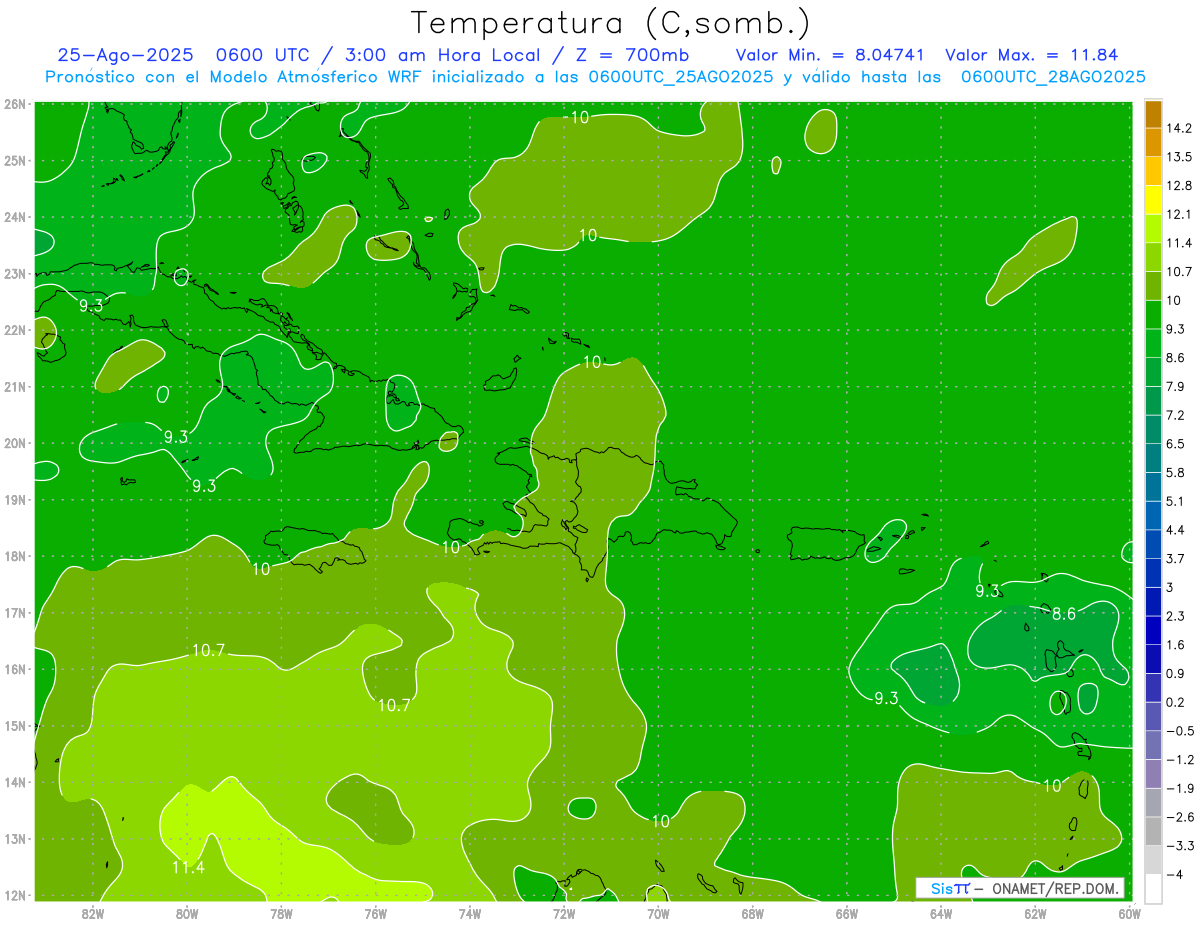Click the "6.5" legend value
Viewport: 1200px width, 927px height.
tap(1176, 444)
